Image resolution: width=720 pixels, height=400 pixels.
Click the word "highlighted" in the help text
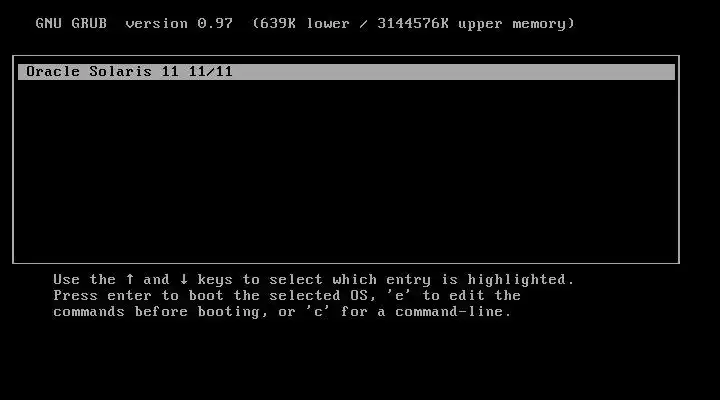517,280
